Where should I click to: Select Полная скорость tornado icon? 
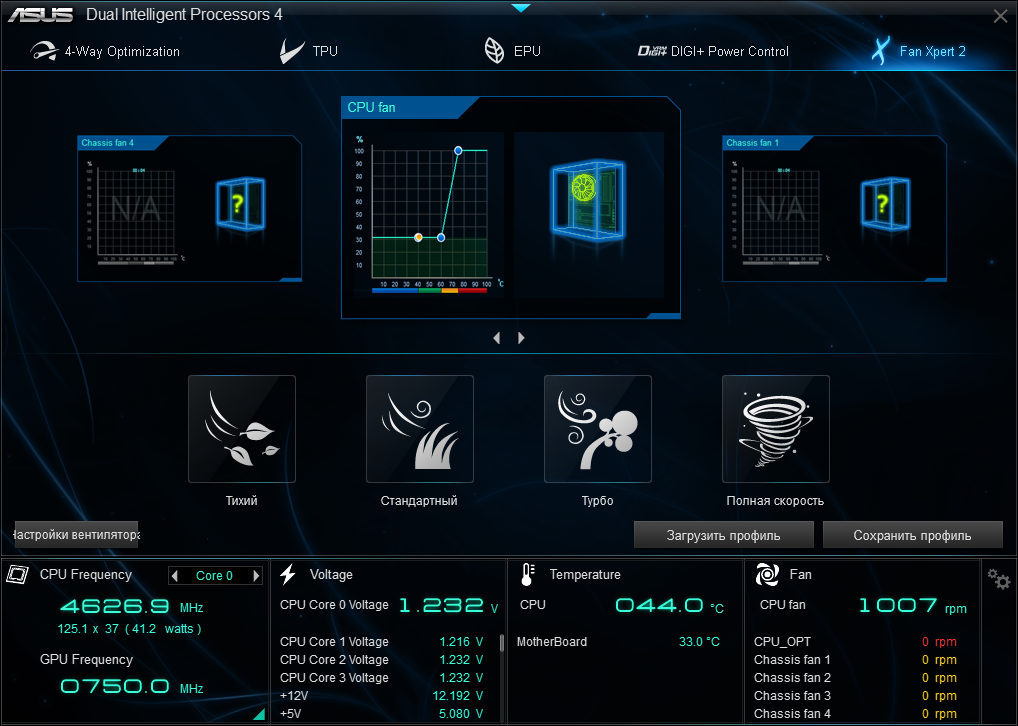click(775, 429)
